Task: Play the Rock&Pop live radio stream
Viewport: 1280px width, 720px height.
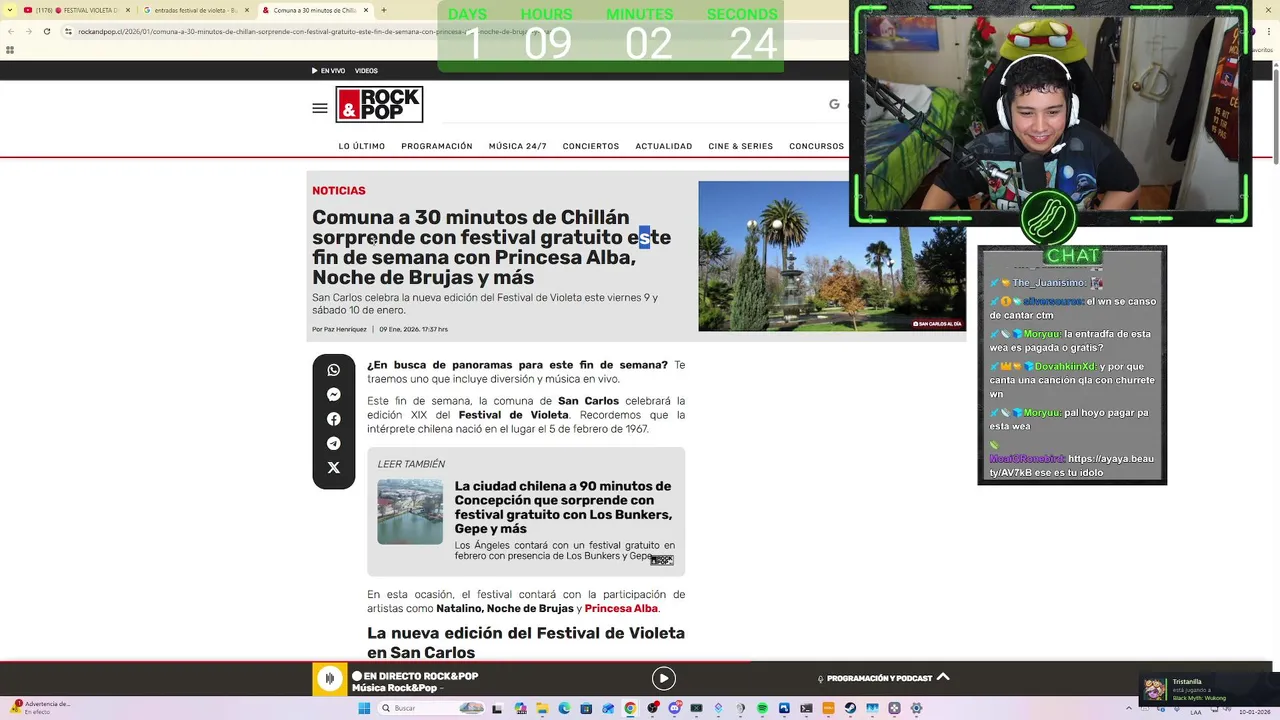Action: pyautogui.click(x=663, y=679)
